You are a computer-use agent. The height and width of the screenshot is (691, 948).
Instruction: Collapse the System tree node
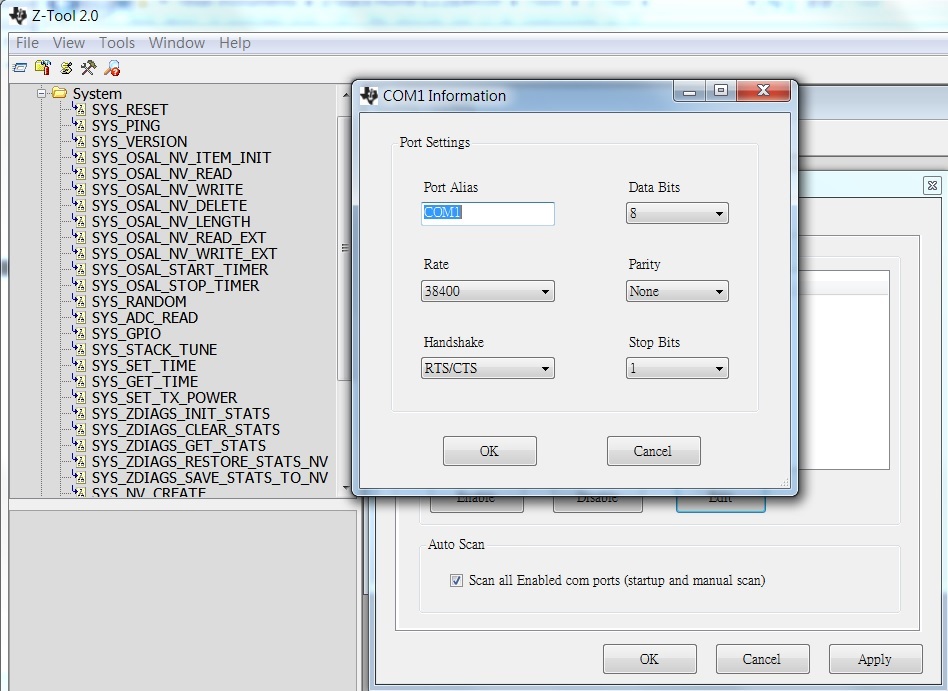click(x=41, y=93)
